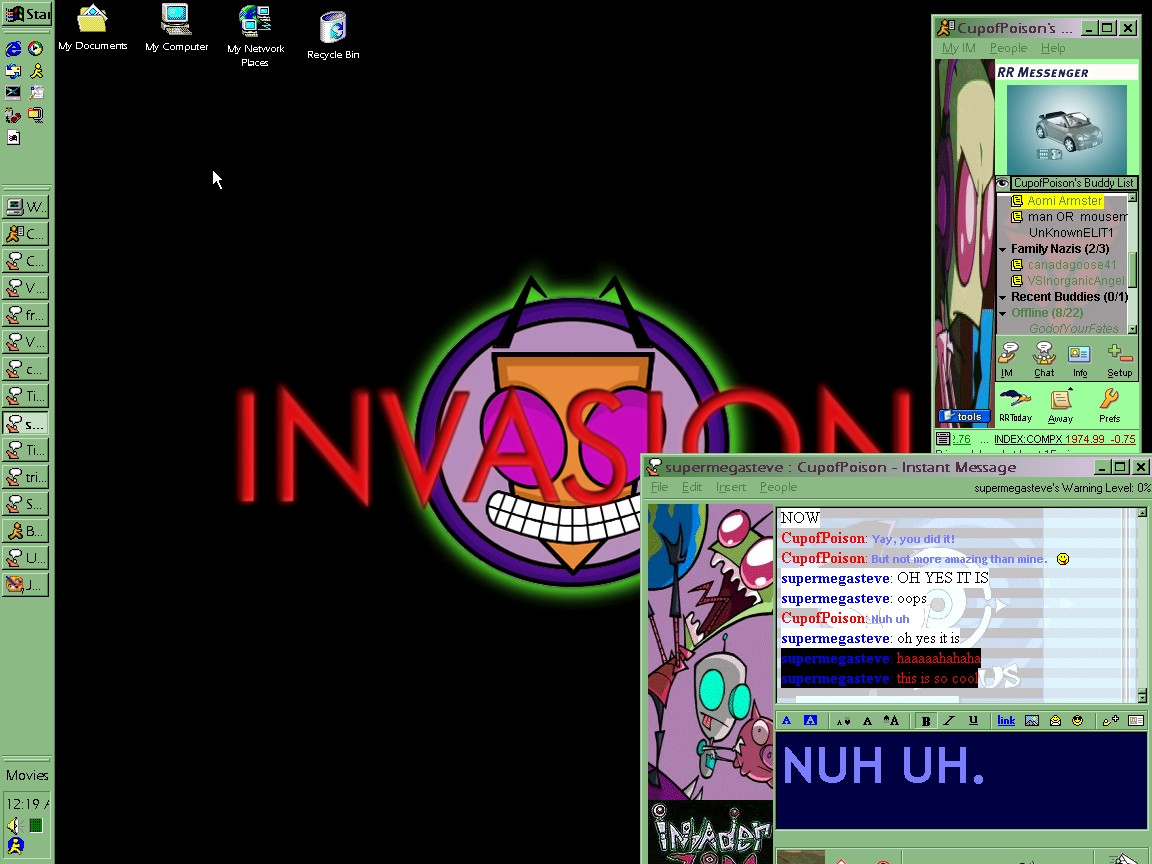
Task: Open buddy list Setup
Action: pyautogui.click(x=1120, y=360)
